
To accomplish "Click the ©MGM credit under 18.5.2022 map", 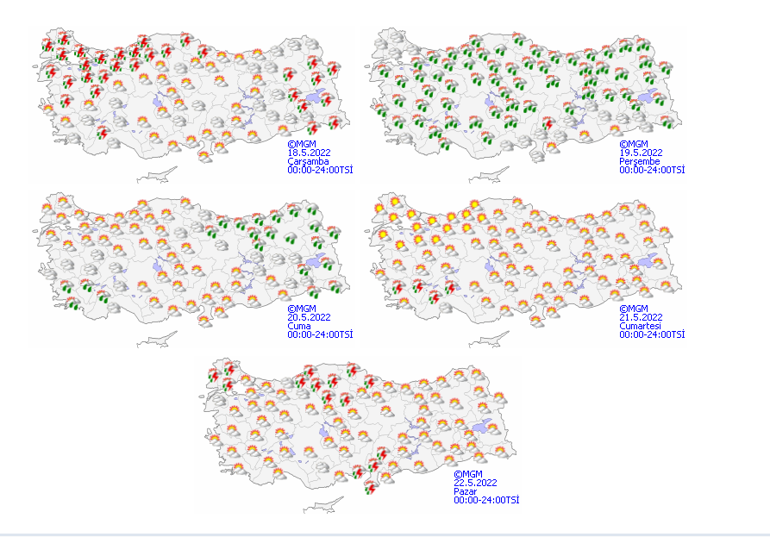I will (302, 144).
